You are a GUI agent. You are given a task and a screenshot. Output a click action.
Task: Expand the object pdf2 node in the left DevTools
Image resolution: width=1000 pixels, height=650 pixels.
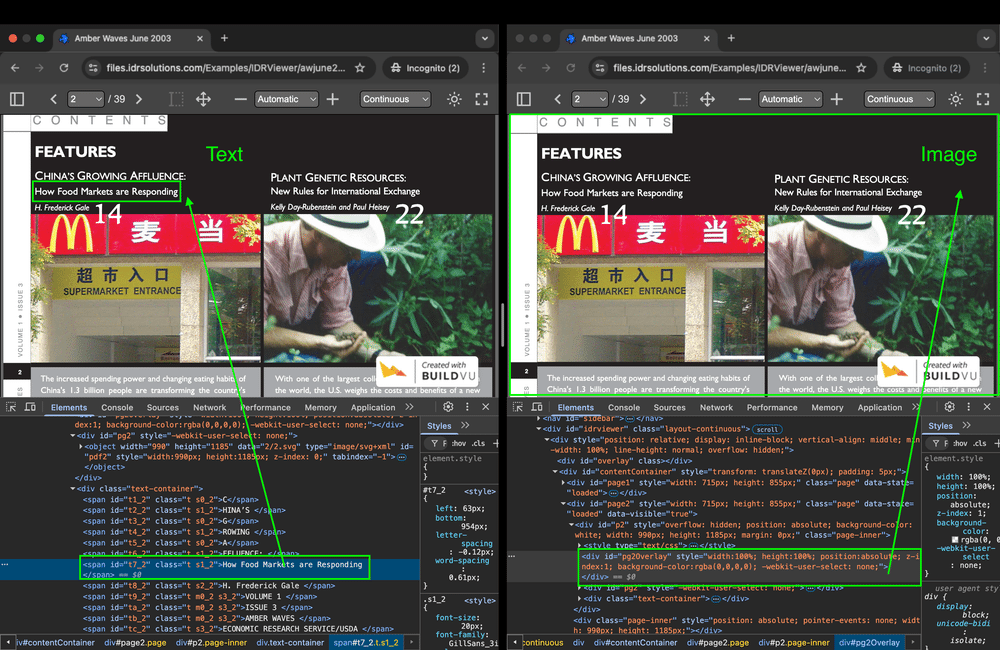(x=80, y=447)
